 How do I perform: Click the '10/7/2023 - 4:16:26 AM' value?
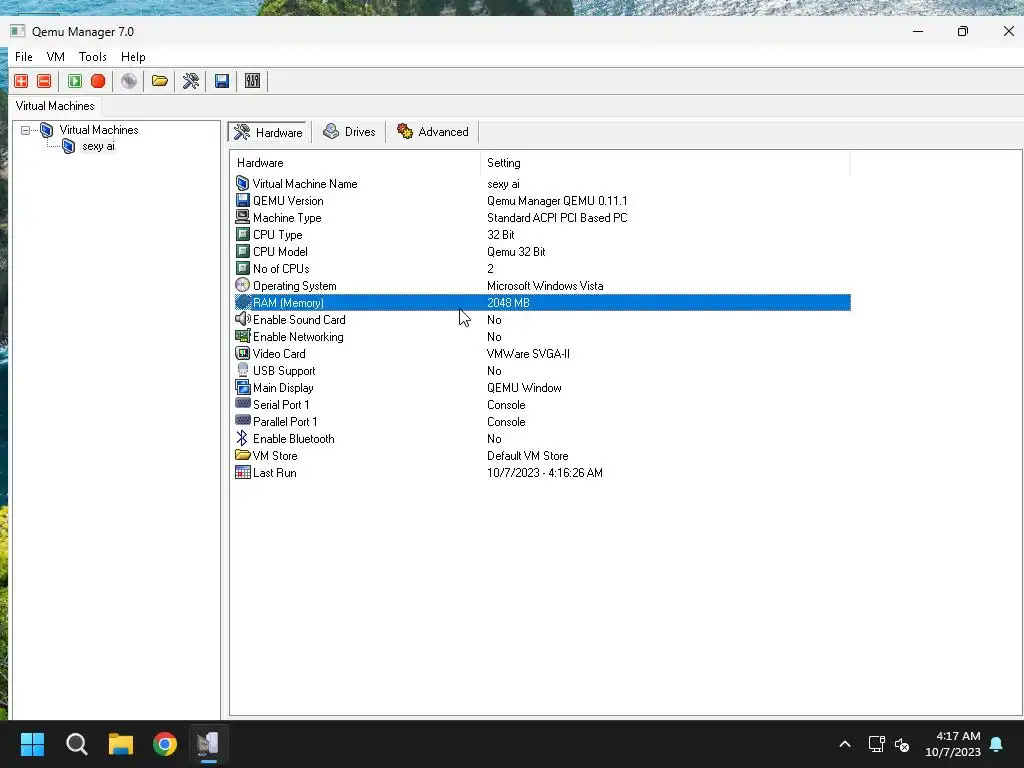pos(545,473)
